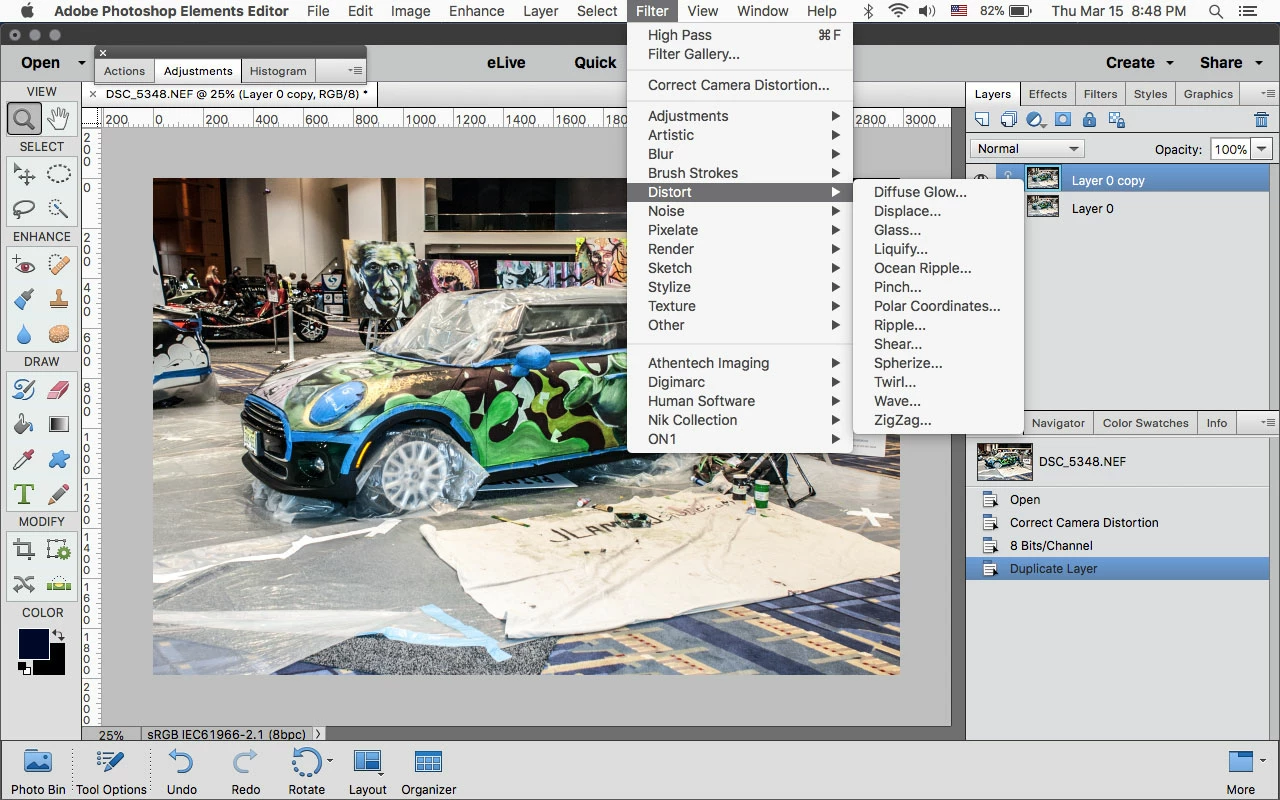The image size is (1280, 800).
Task: Select the Crop tool
Action: 24,550
